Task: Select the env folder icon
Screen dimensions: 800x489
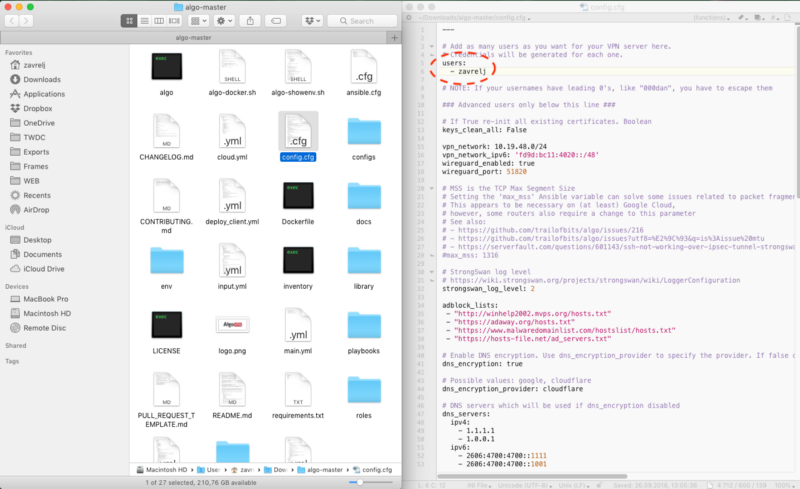Action: tap(166, 261)
